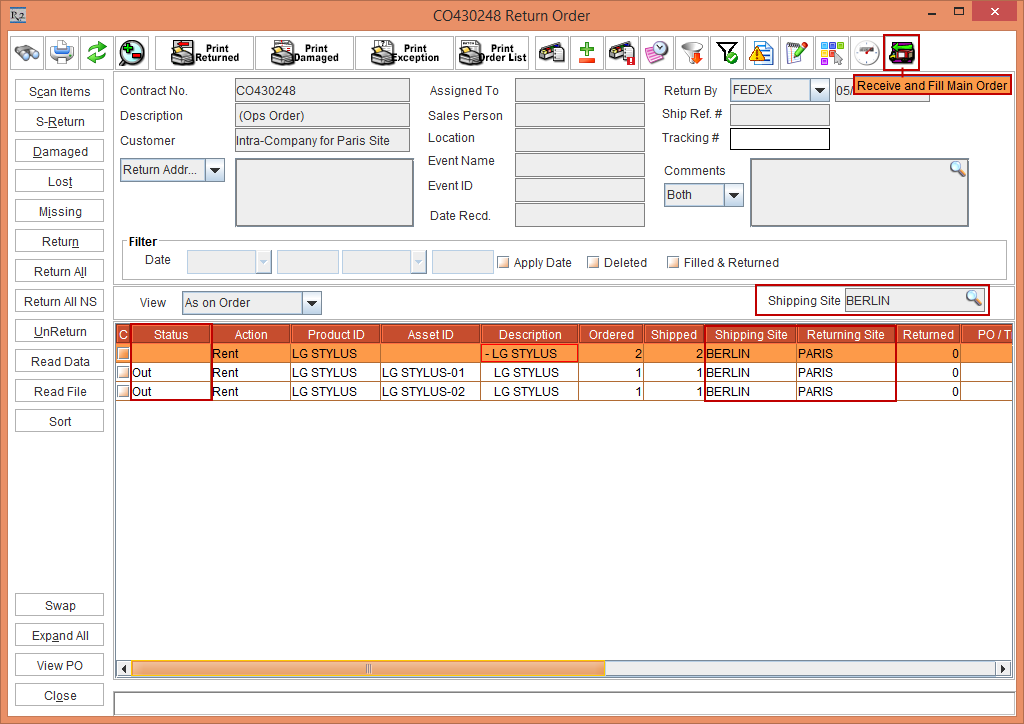
Task: Click the Print Returned button
Action: 204,52
